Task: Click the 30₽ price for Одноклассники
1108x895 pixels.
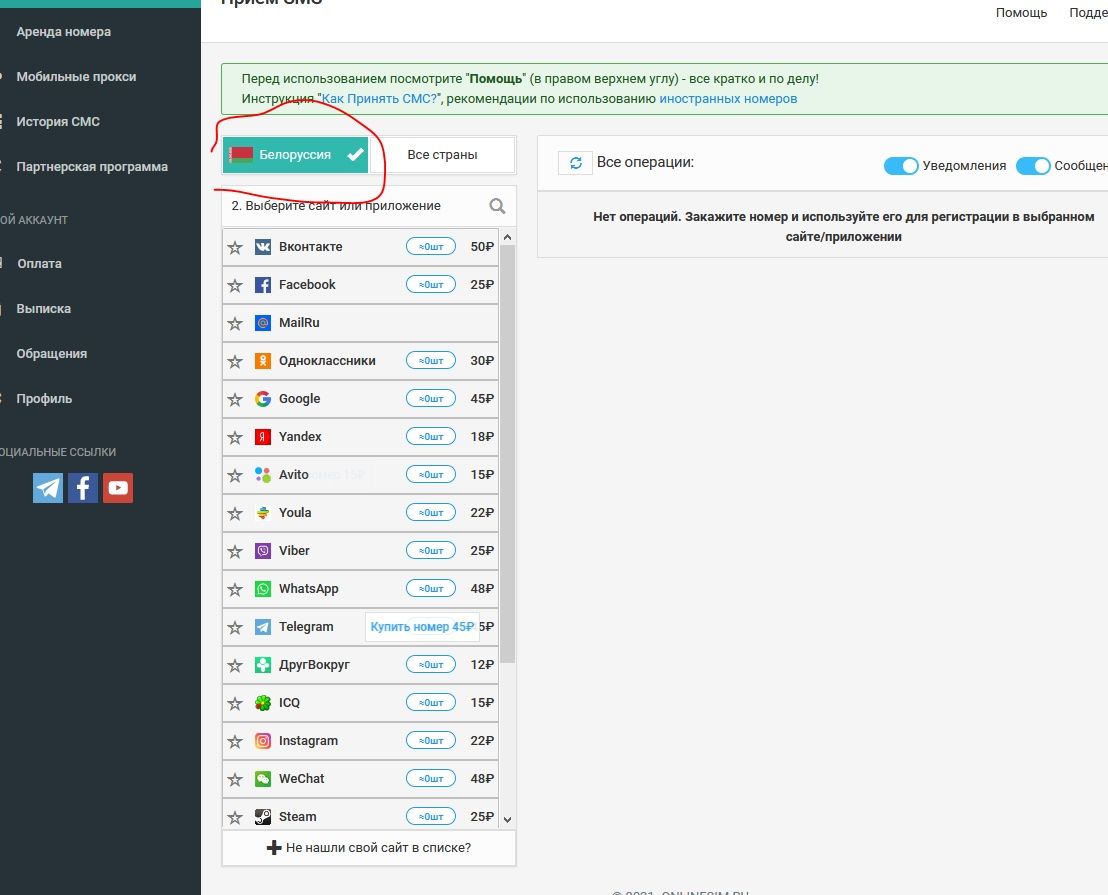Action: [x=482, y=360]
